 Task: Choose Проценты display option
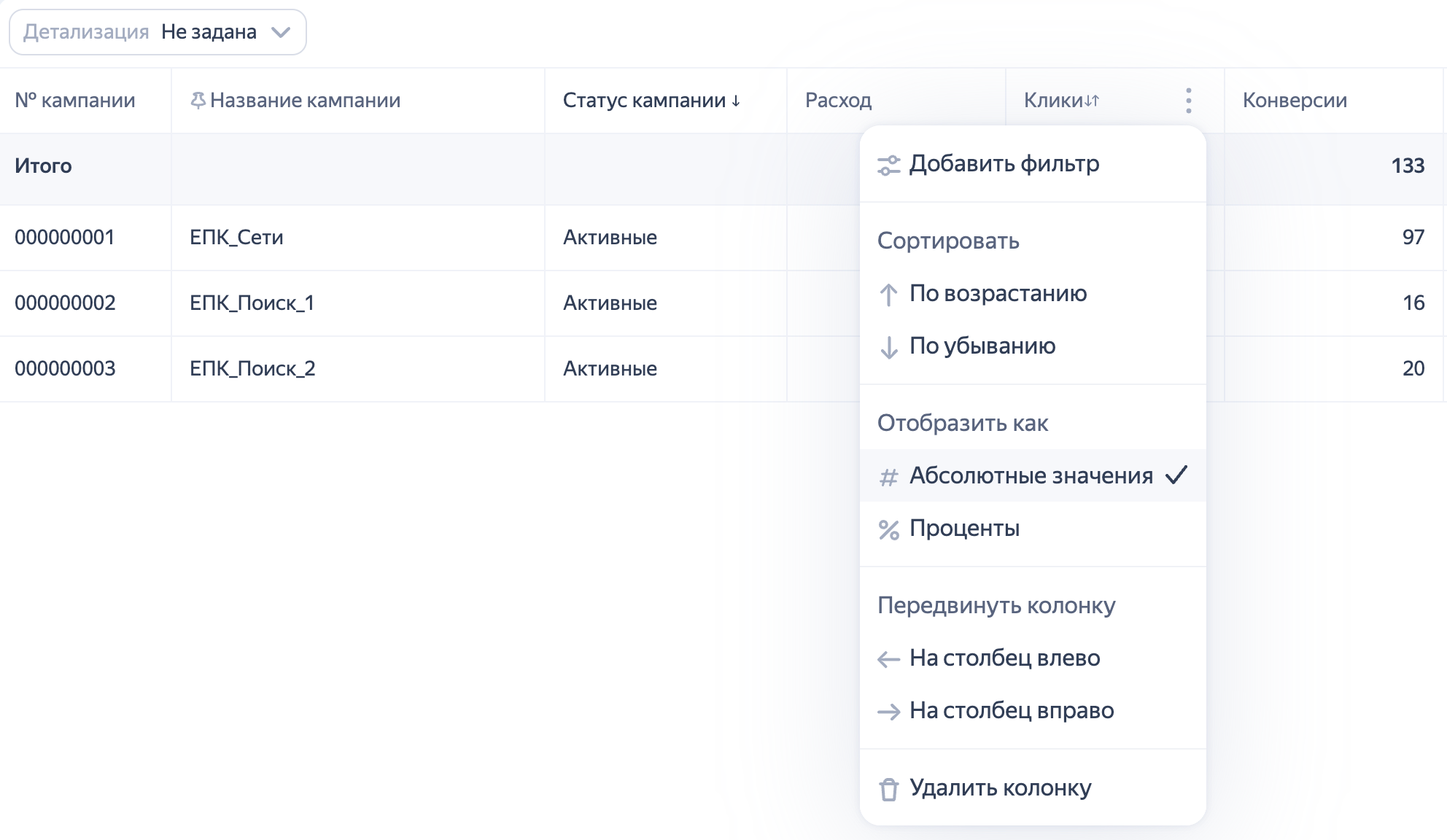tap(1033, 528)
